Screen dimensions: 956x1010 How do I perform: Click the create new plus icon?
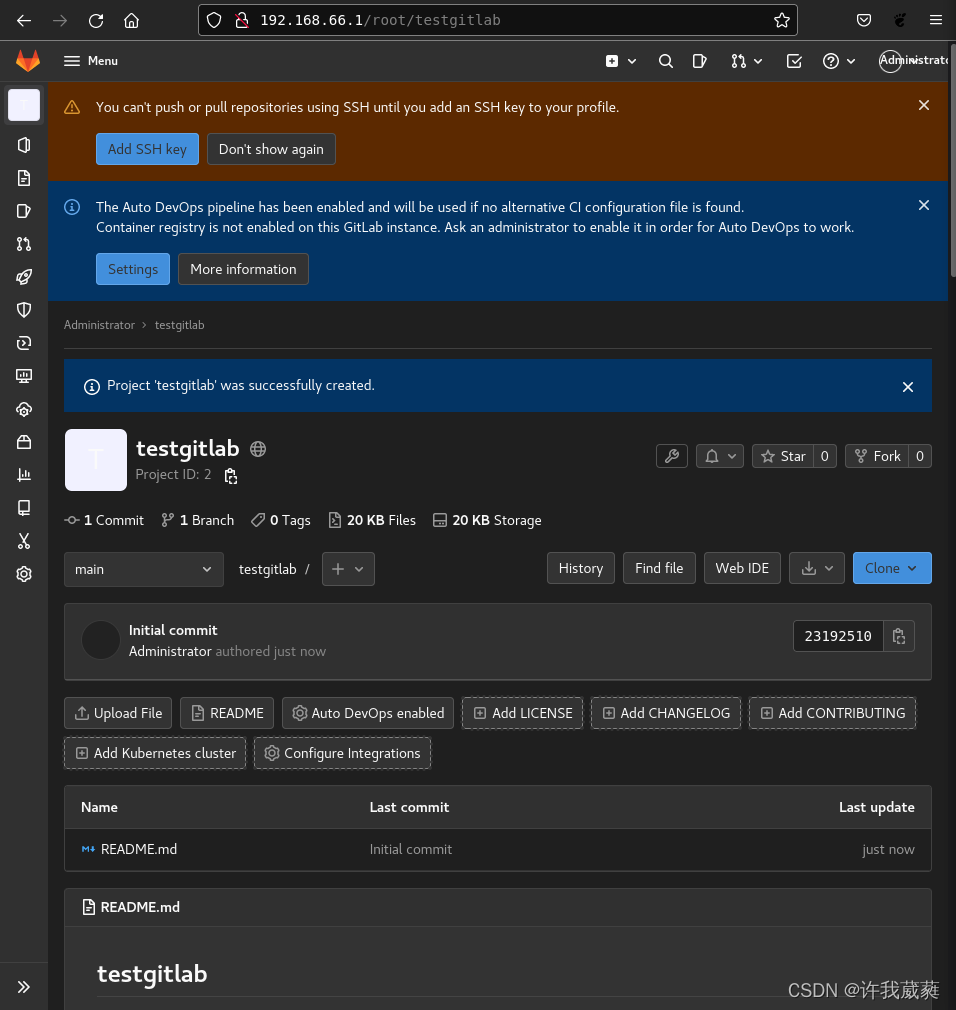612,61
